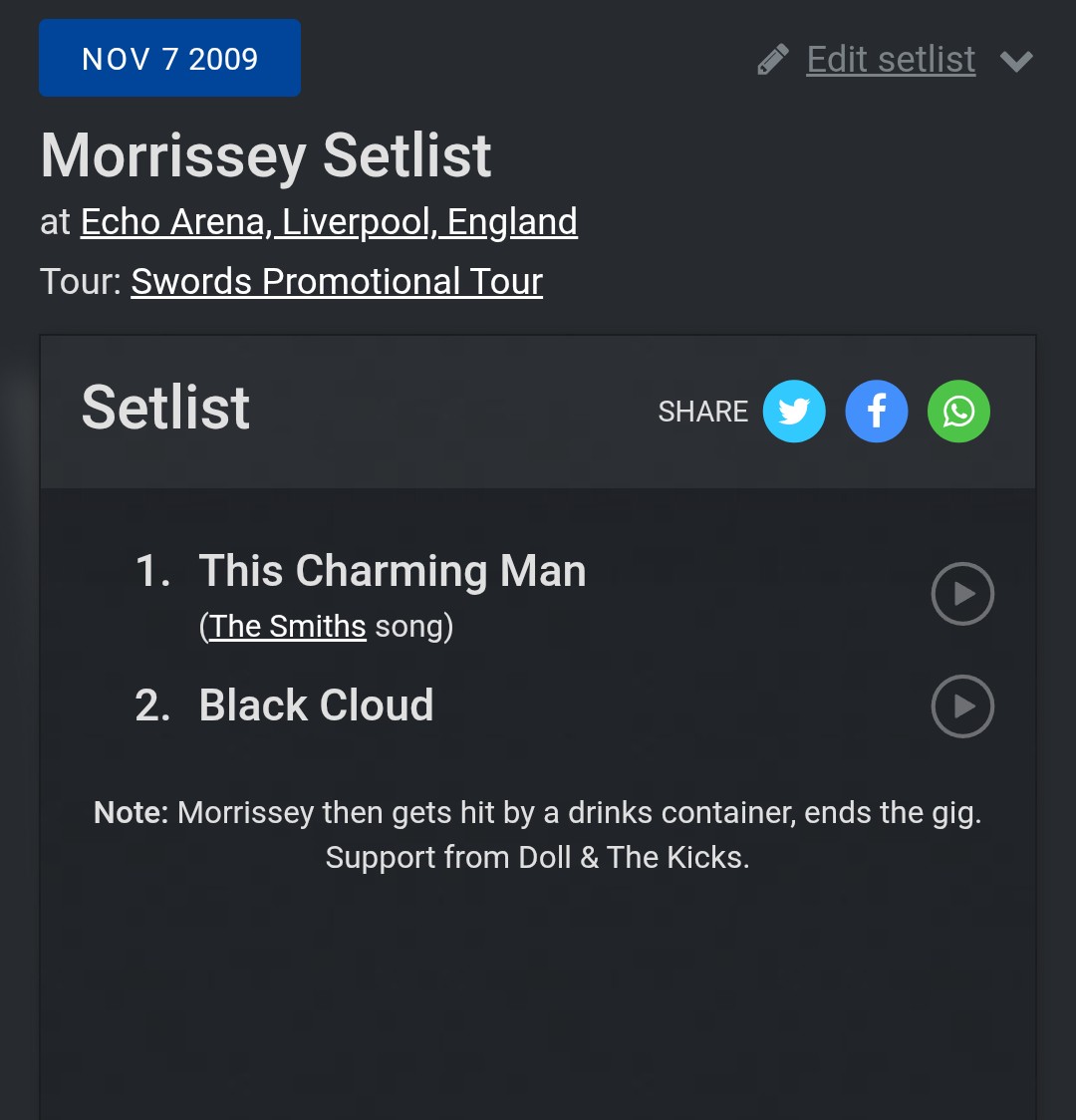Viewport: 1076px width, 1120px height.
Task: Select the This Charming Man song title
Action: pos(393,571)
